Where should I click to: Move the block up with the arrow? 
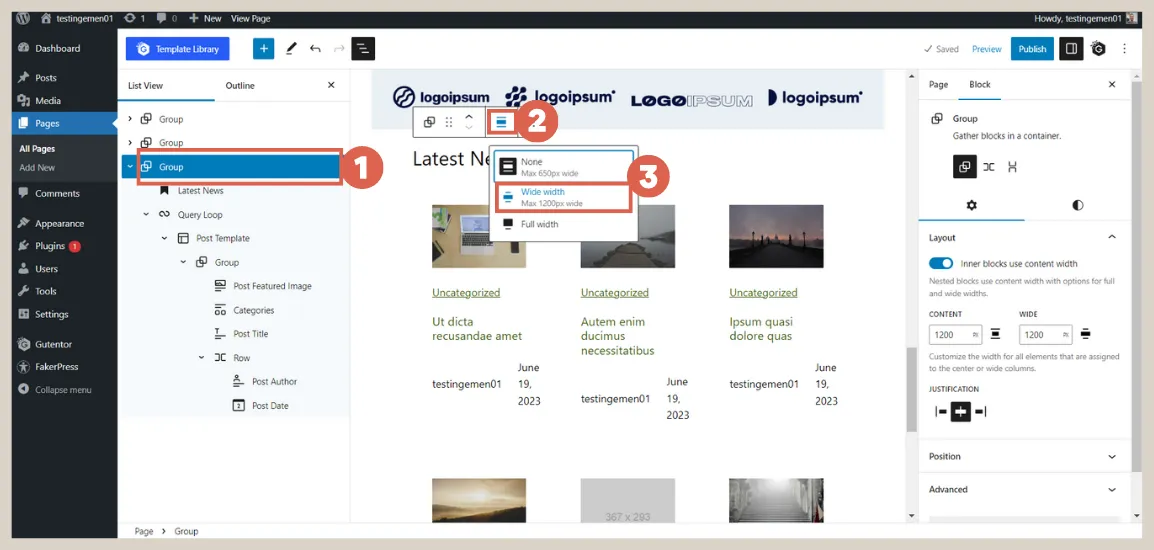point(469,117)
